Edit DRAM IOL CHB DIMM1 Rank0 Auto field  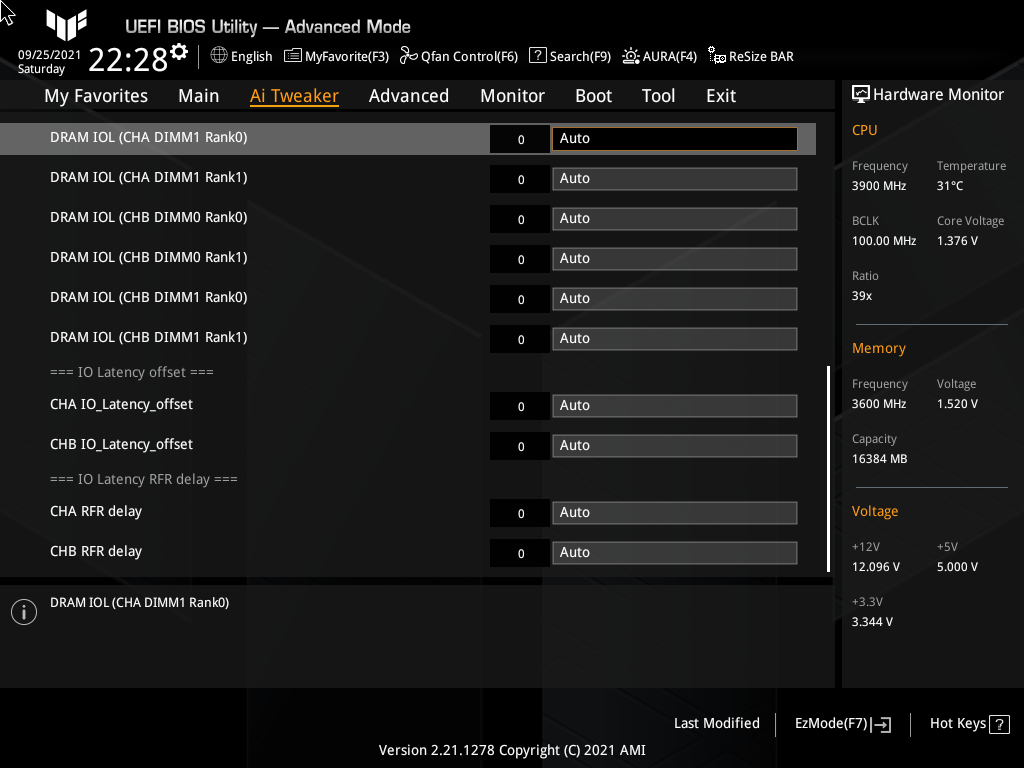click(x=675, y=298)
